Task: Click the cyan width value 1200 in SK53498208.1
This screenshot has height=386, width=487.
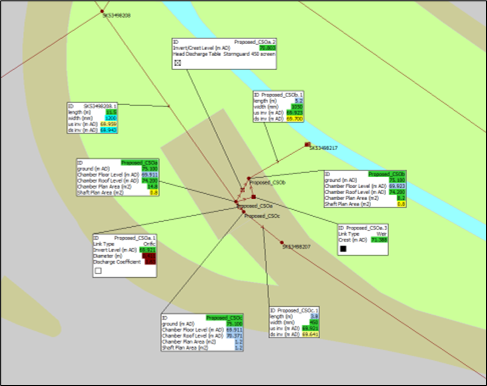Action: (x=111, y=118)
